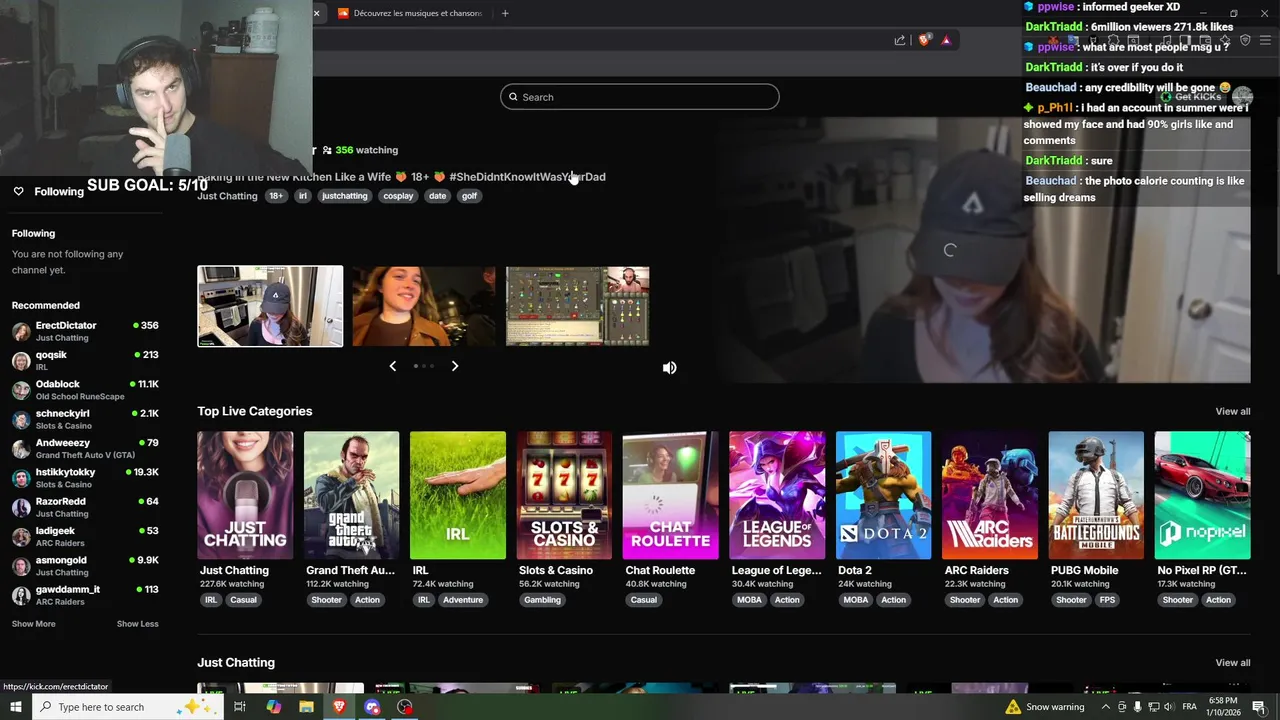This screenshot has height=720, width=1280.
Task: Open hstikkytokky channel in the Recommended list
Action: pyautogui.click(x=85, y=478)
